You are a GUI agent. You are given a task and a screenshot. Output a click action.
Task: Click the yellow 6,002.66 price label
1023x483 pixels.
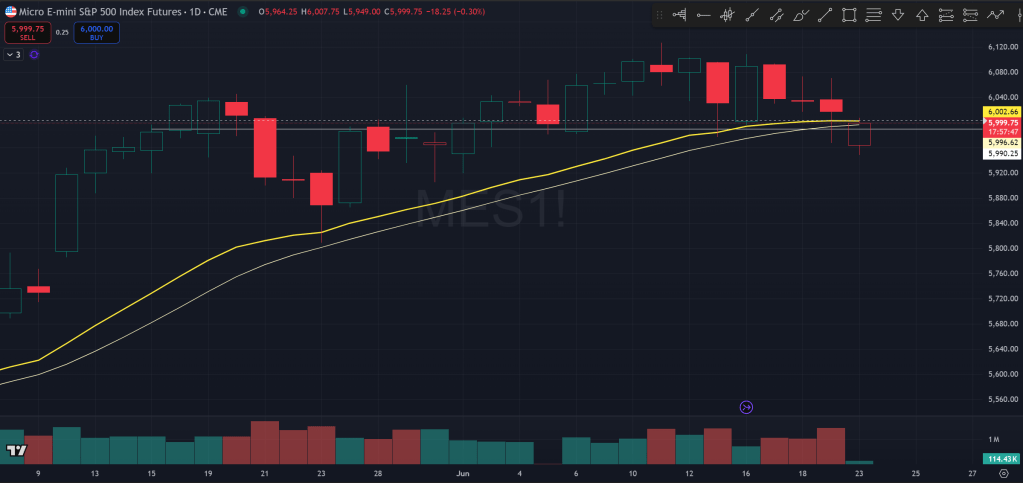point(1001,111)
